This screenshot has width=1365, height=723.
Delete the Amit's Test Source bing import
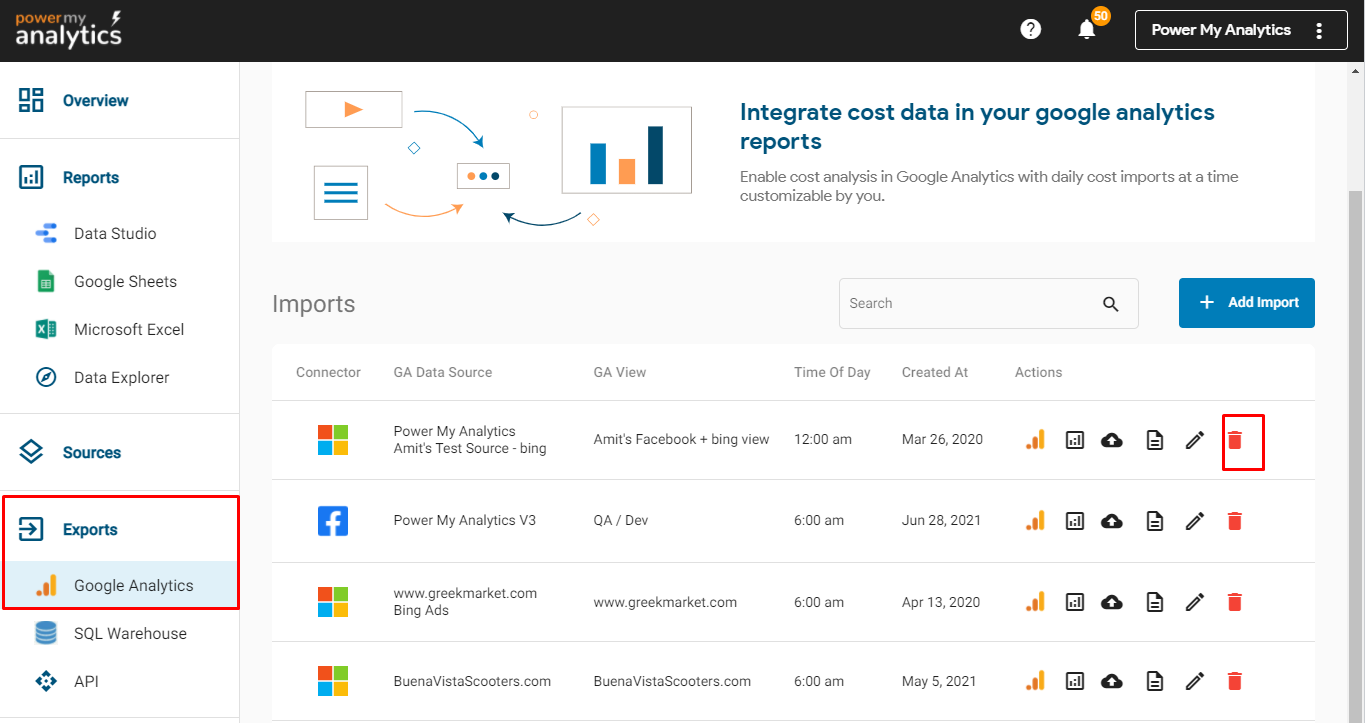pos(1235,440)
